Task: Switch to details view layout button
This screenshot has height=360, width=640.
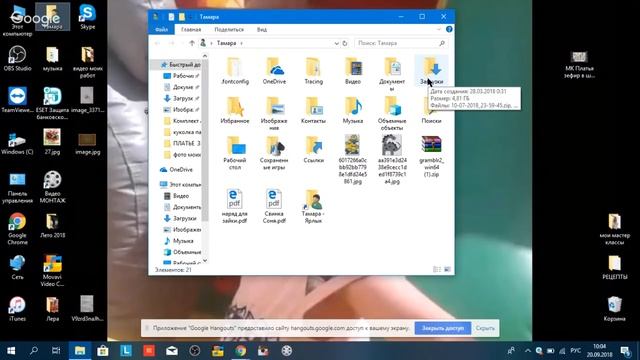Action: pyautogui.click(x=437, y=269)
